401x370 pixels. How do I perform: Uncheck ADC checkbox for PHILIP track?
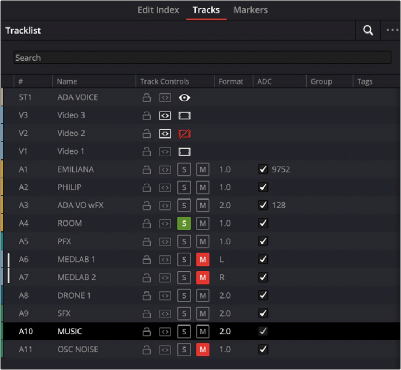(263, 187)
